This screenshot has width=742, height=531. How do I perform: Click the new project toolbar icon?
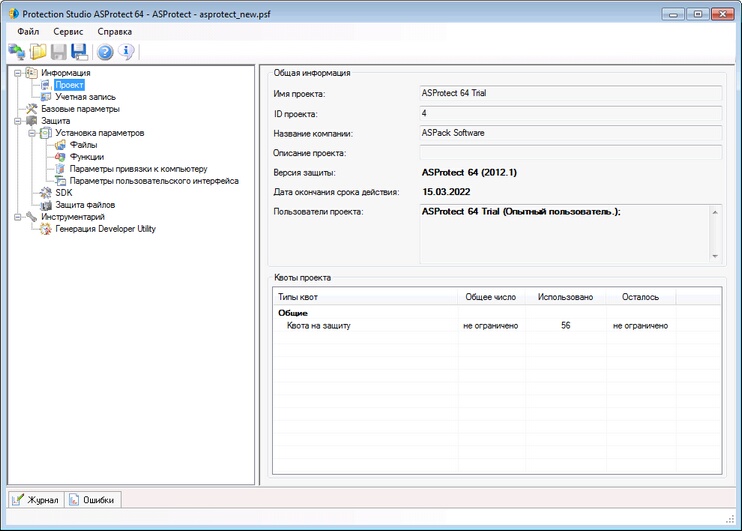17,52
